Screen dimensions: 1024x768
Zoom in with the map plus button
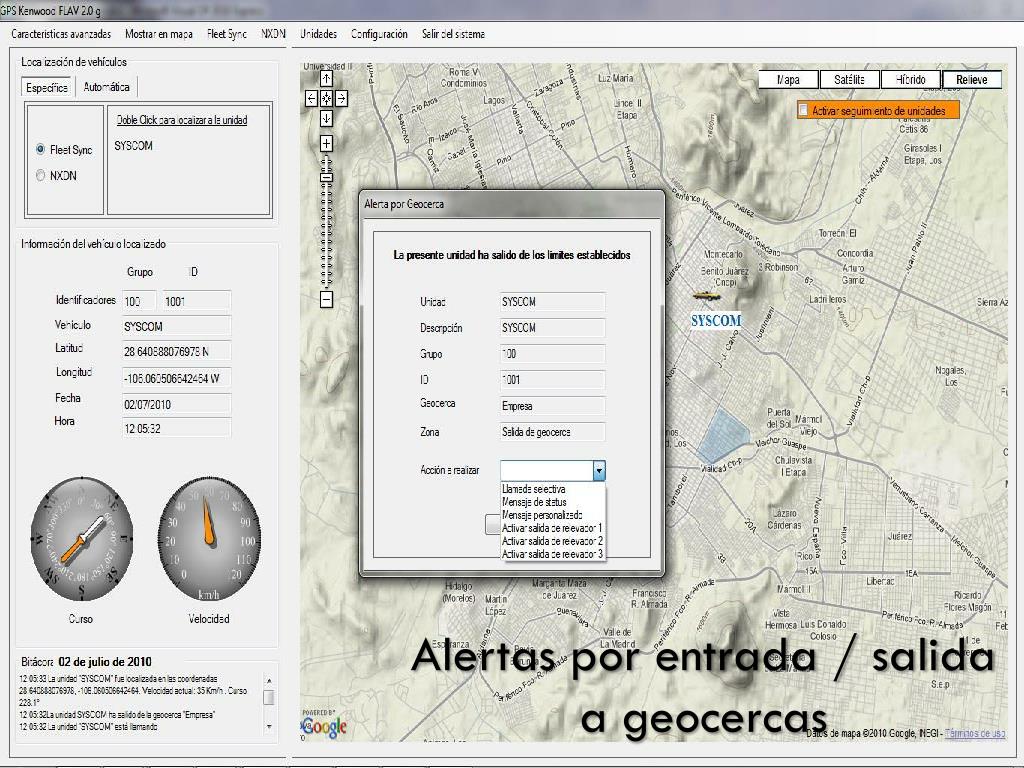[326, 144]
